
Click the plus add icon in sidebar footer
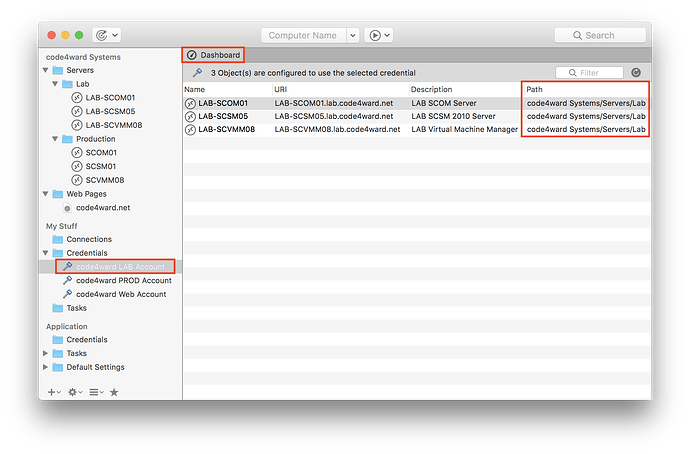click(53, 392)
